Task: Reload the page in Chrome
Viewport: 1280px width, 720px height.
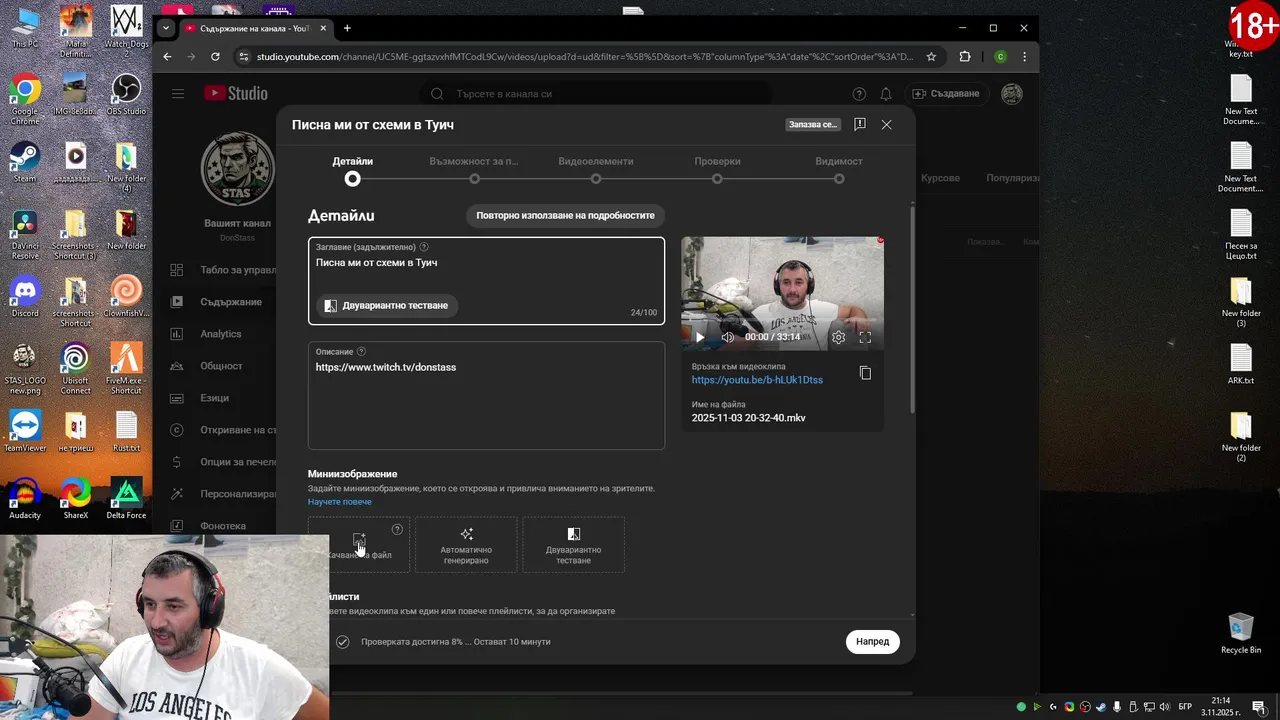Action: tap(215, 57)
